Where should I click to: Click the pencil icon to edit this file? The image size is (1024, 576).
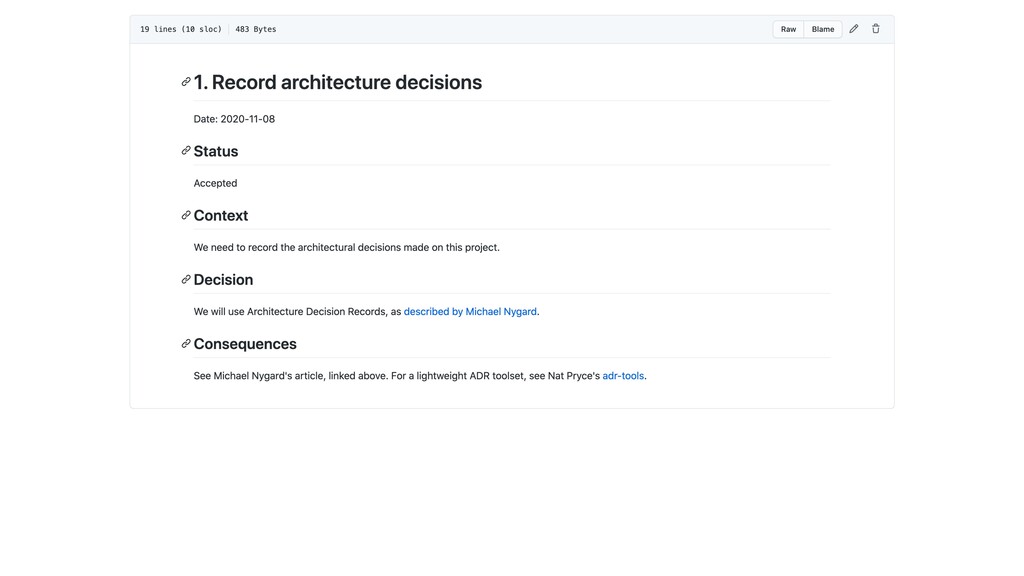[x=854, y=29]
